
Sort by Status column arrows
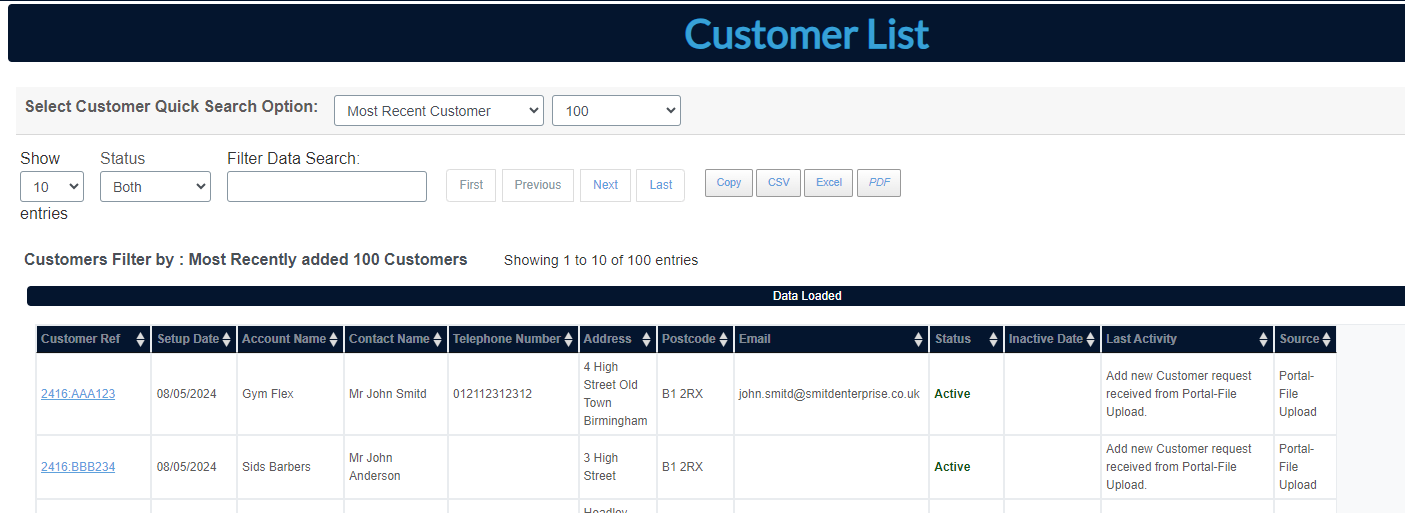pos(993,340)
